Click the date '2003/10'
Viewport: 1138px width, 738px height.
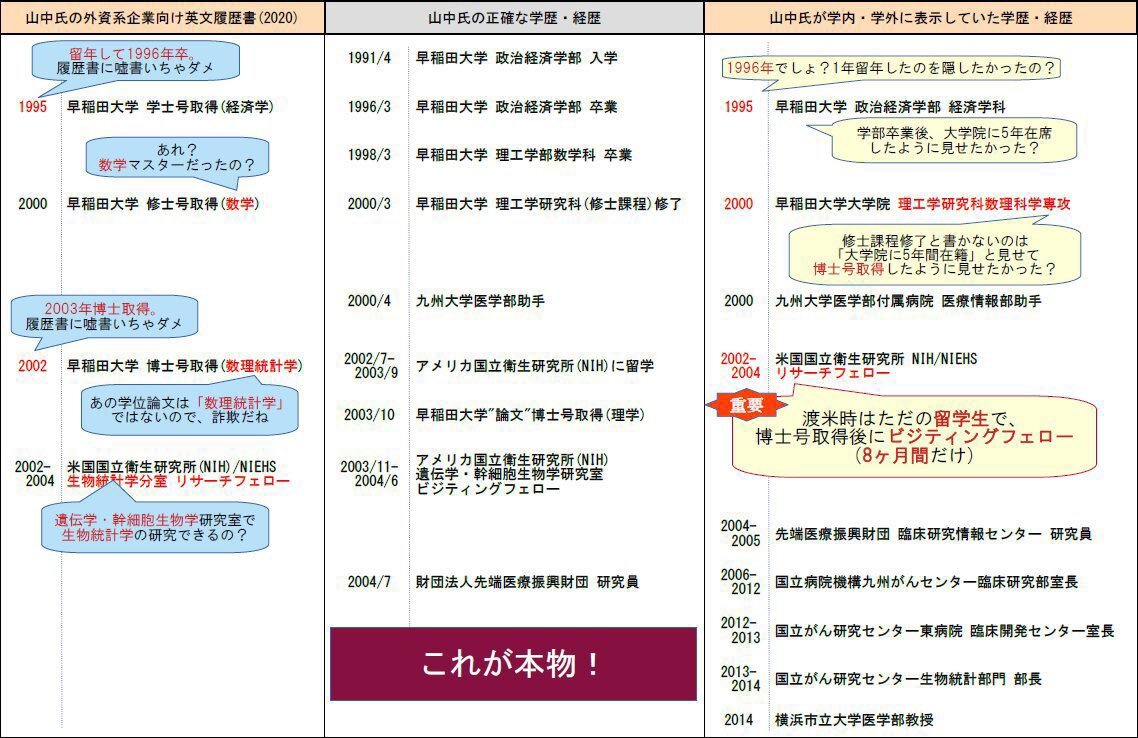point(369,415)
